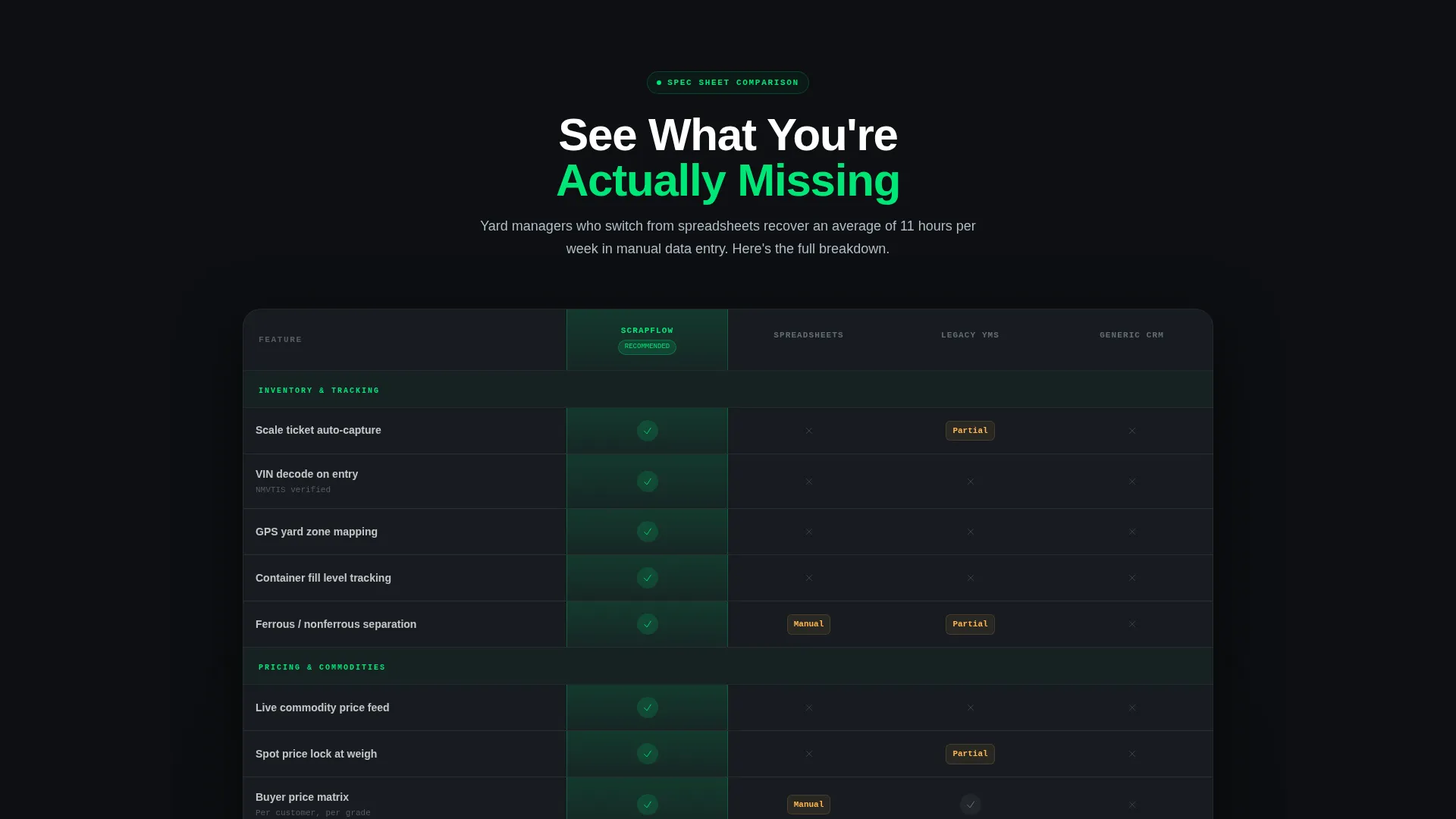Click the Pricing & Commodities section heading
This screenshot has width=1456, height=819.
[x=322, y=667]
